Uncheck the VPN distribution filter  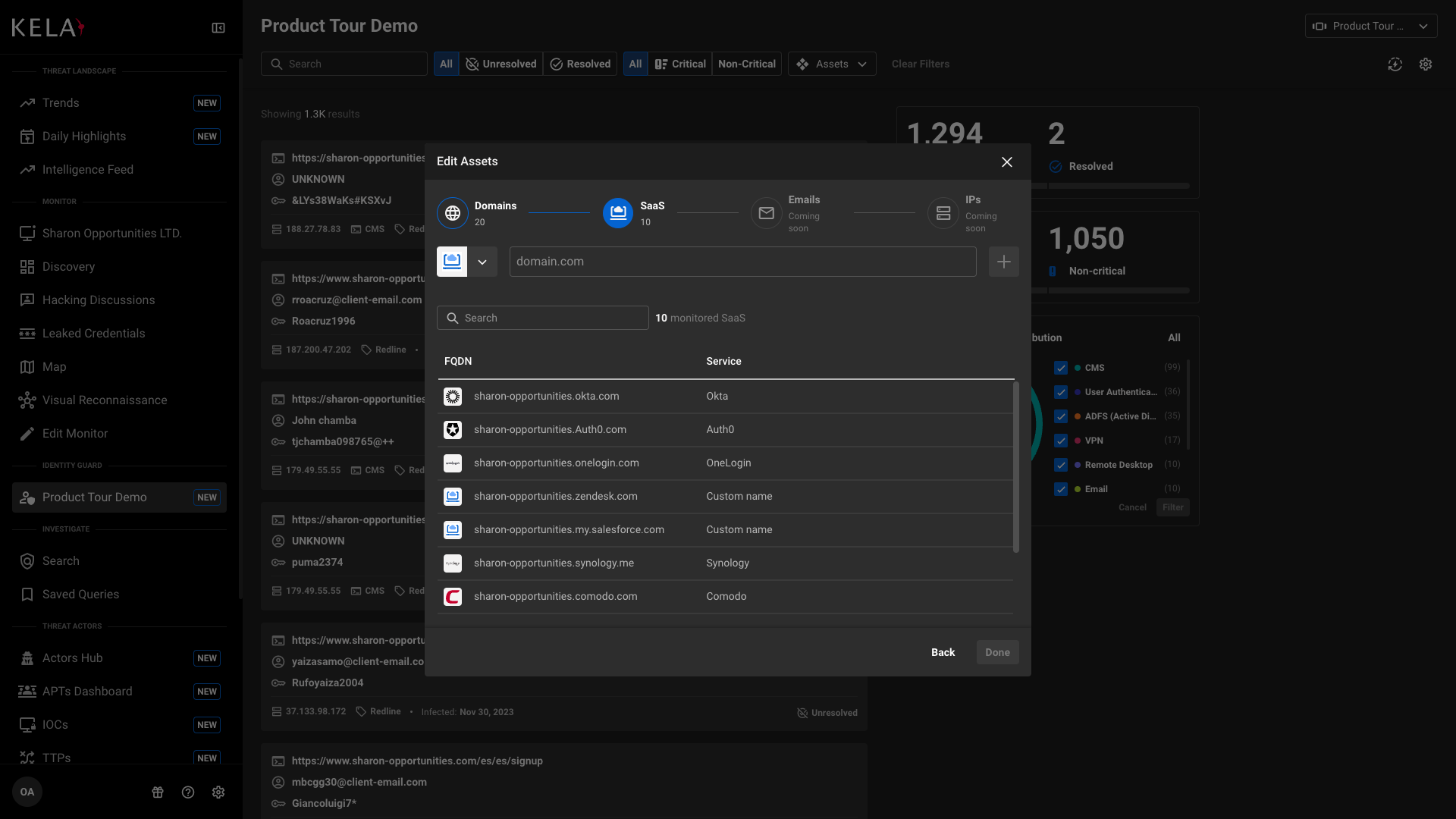click(1061, 441)
